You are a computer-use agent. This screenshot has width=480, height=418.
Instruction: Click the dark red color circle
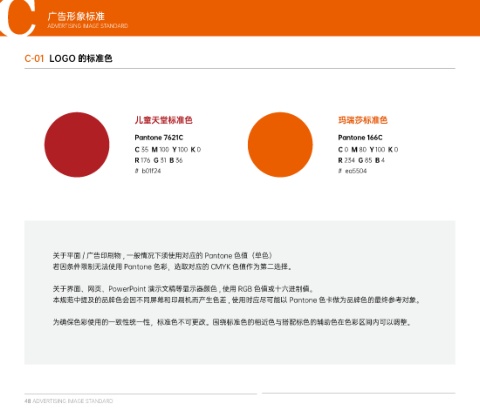click(77, 144)
